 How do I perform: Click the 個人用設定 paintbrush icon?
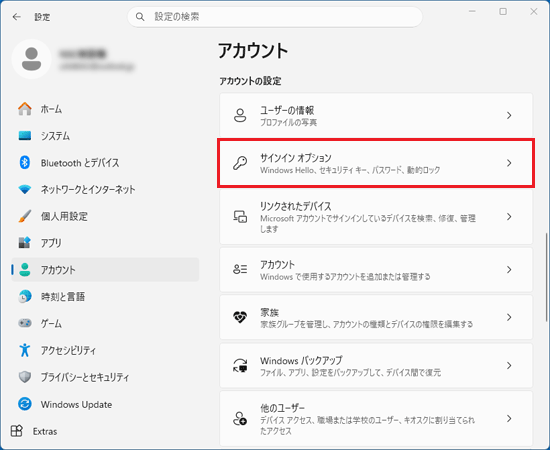tap(25, 216)
